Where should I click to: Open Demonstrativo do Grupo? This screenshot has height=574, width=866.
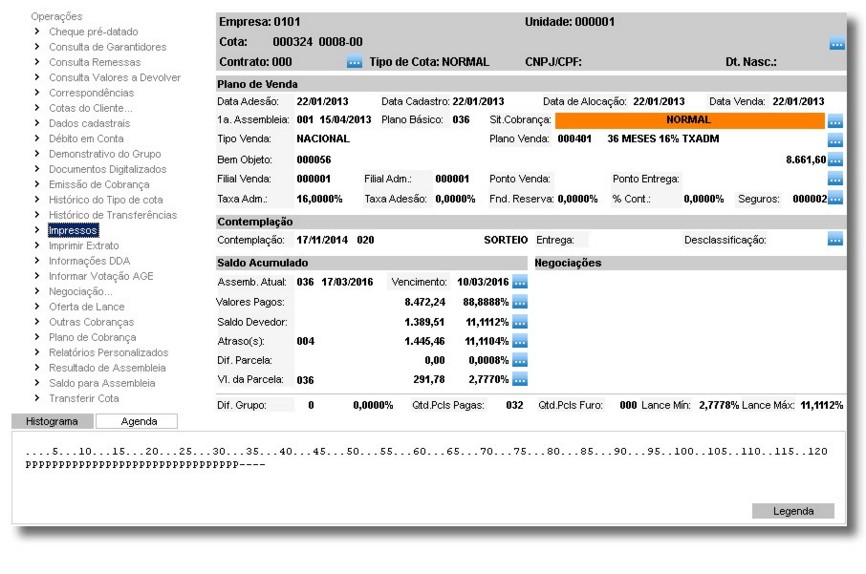(x=105, y=154)
